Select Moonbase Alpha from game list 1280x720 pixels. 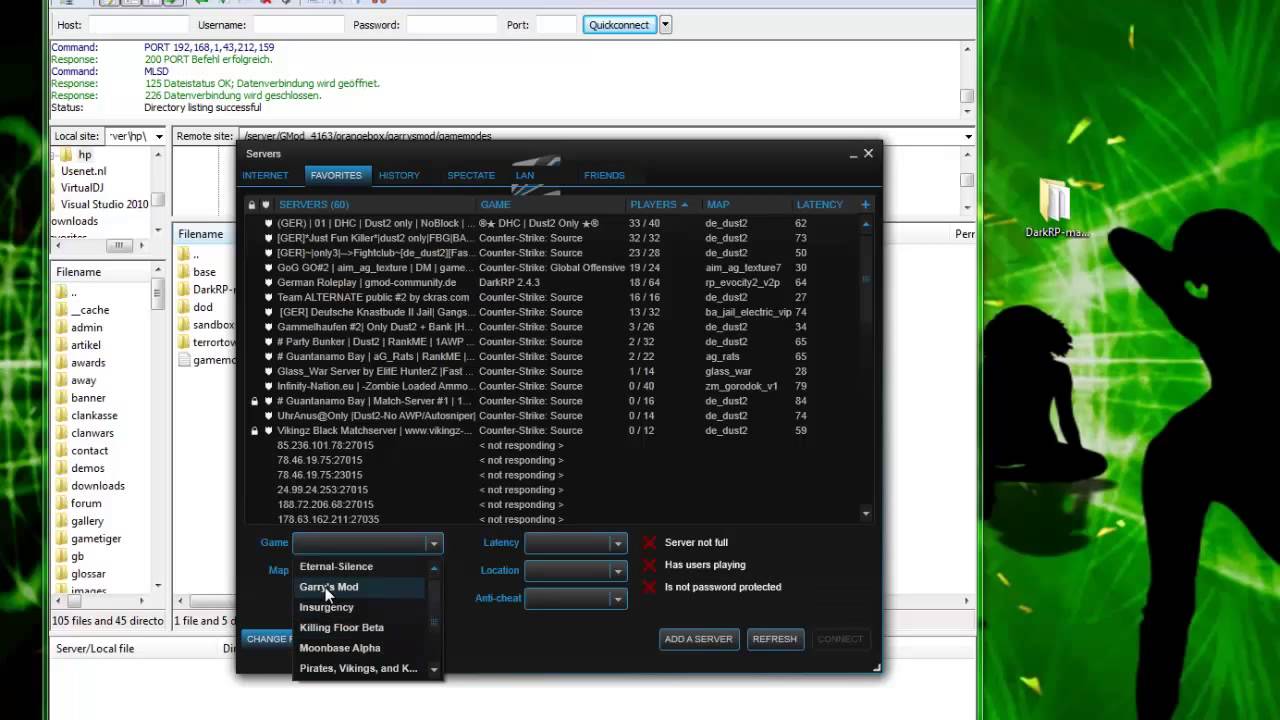tap(340, 648)
